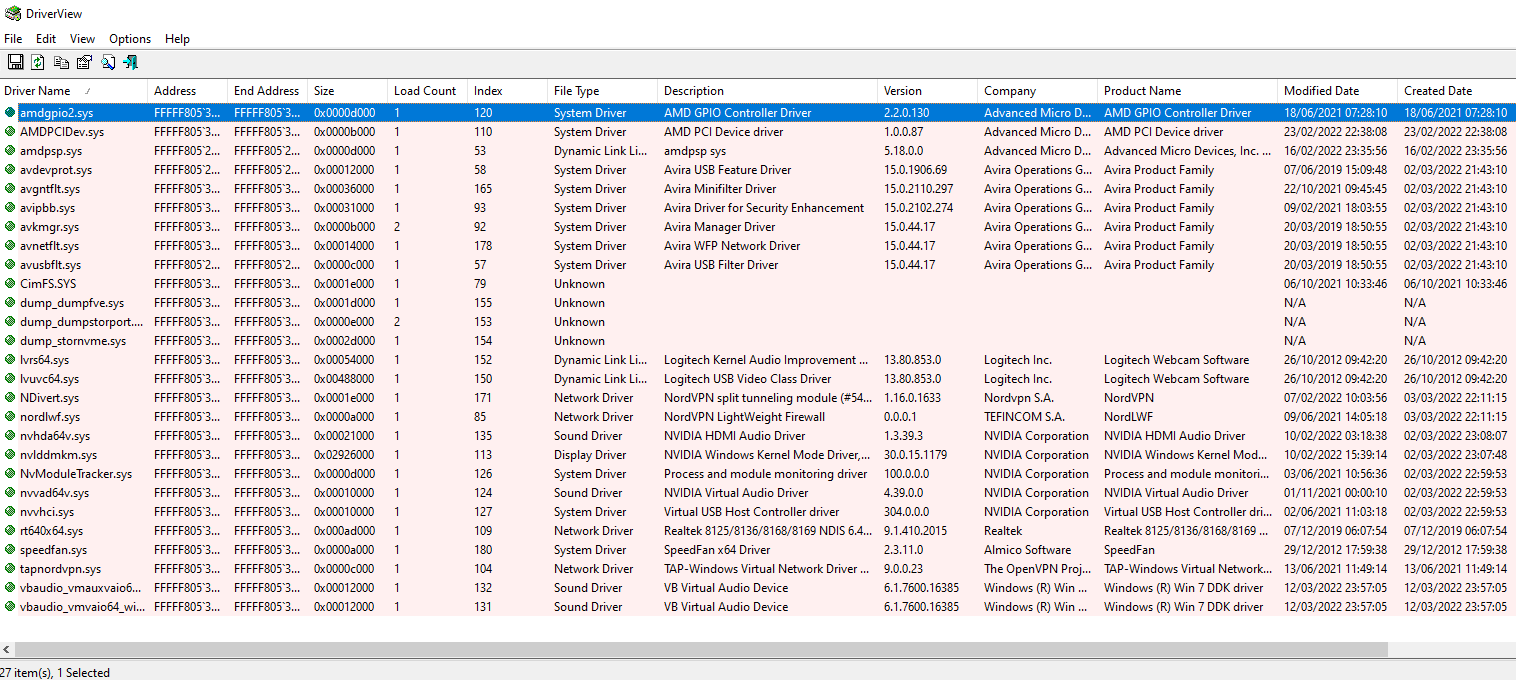Click the DriverView app icon in title bar

12,13
